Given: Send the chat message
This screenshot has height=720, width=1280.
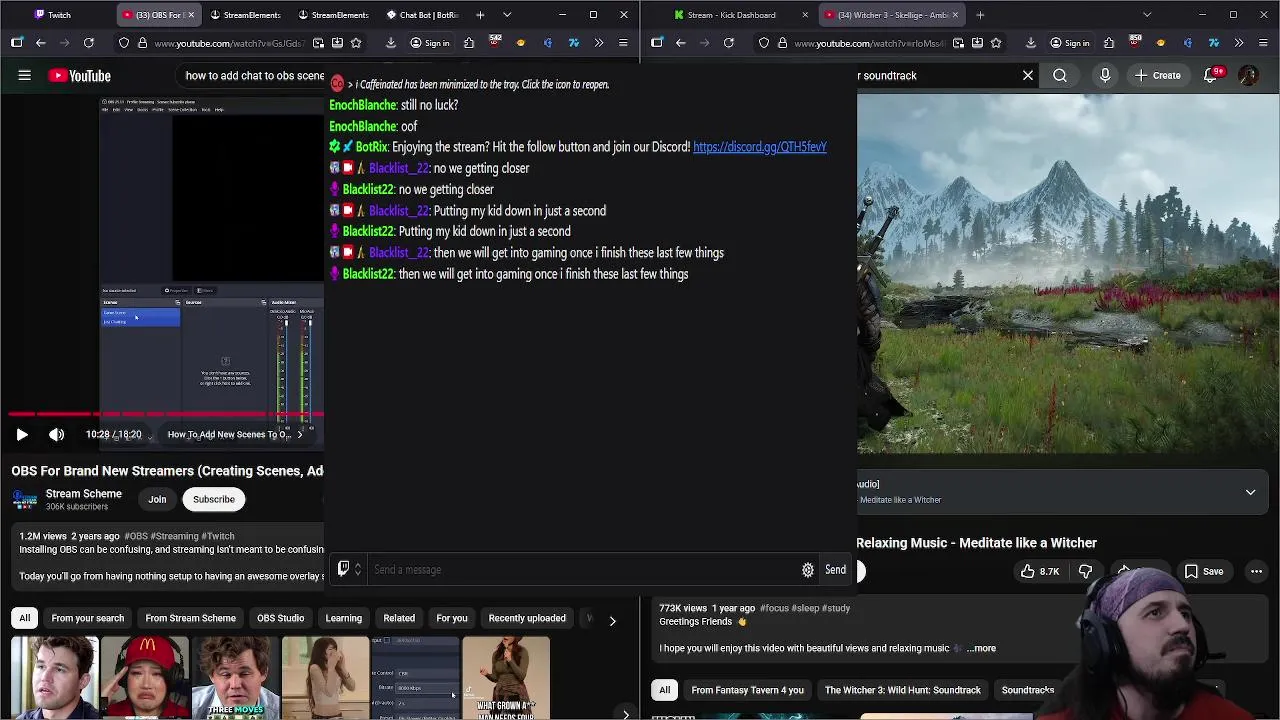Looking at the screenshot, I should 835,570.
